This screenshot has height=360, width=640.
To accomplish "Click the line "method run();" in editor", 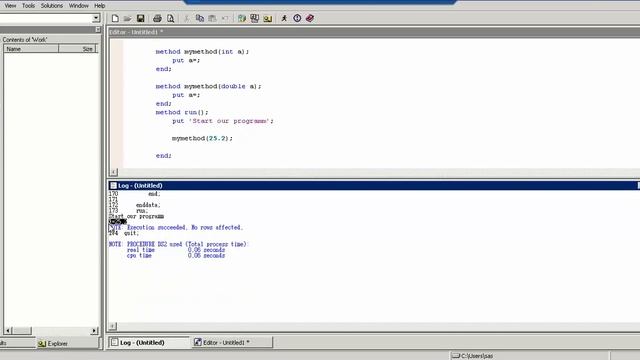I will click(182, 112).
